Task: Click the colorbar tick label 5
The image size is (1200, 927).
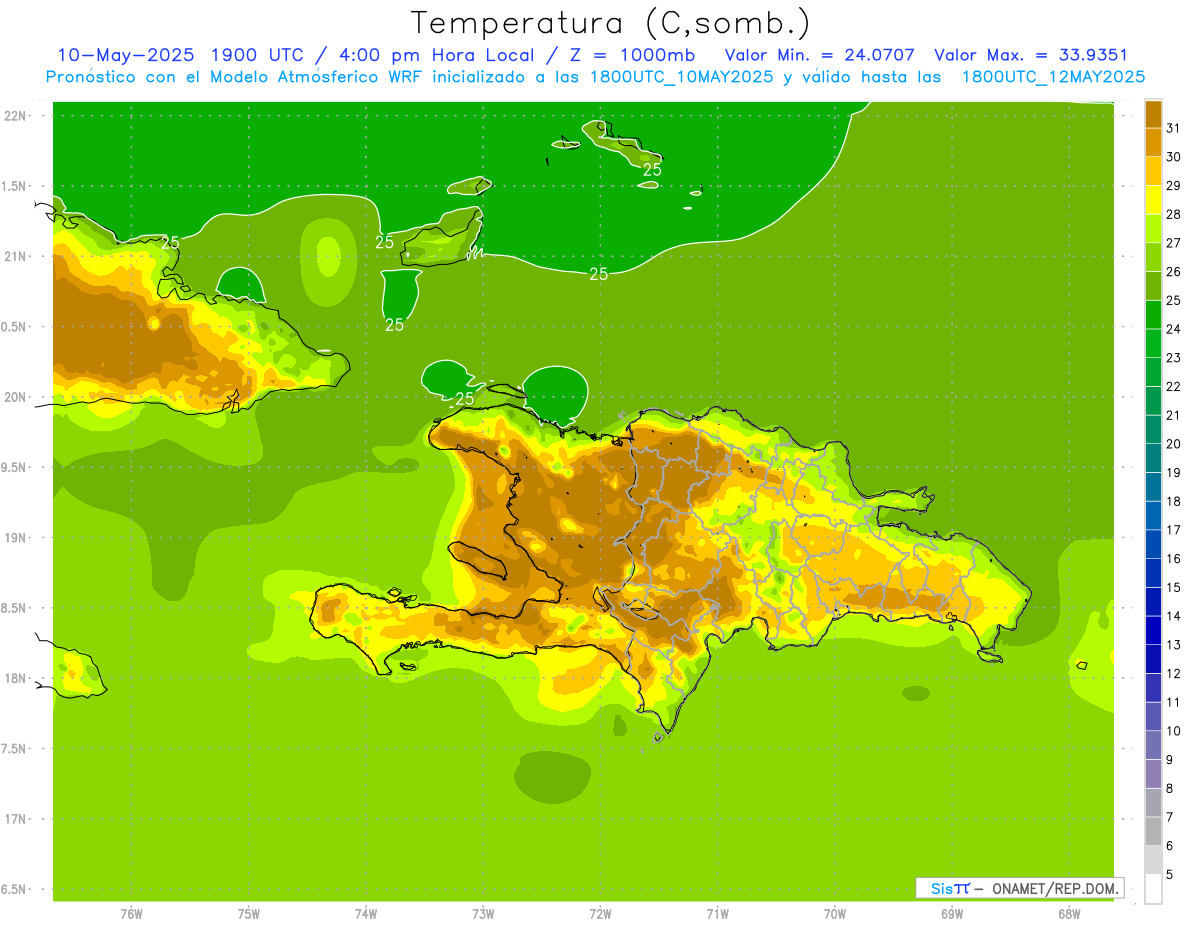Action: click(x=1170, y=875)
